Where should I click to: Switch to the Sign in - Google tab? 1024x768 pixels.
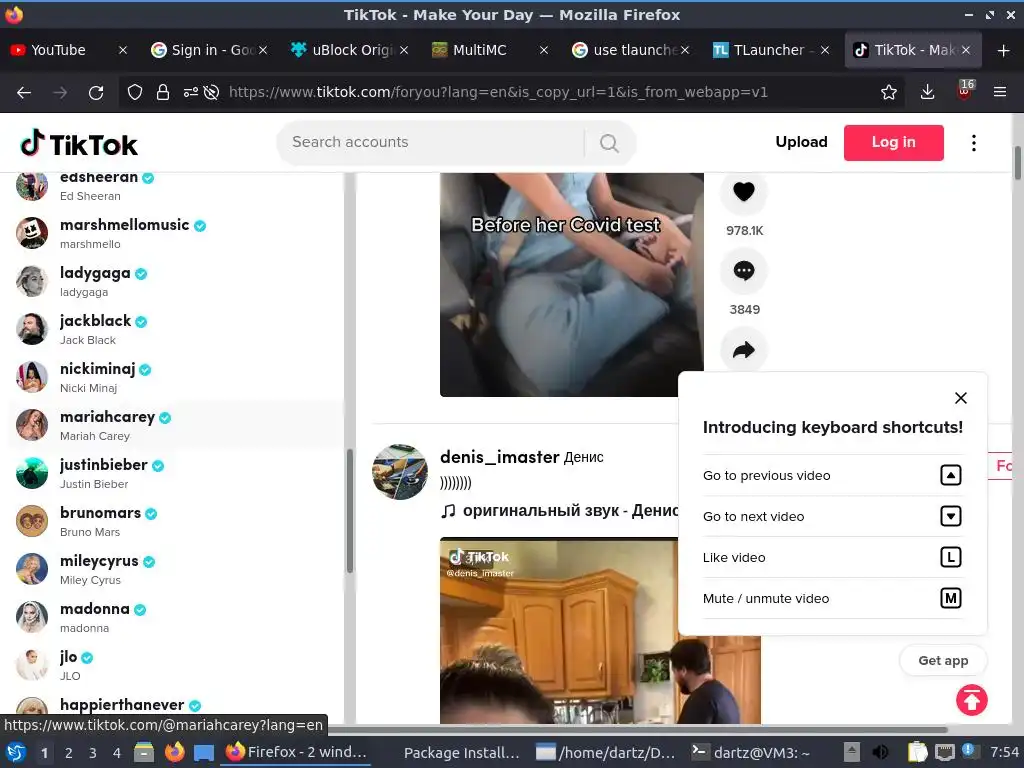pyautogui.click(x=208, y=50)
